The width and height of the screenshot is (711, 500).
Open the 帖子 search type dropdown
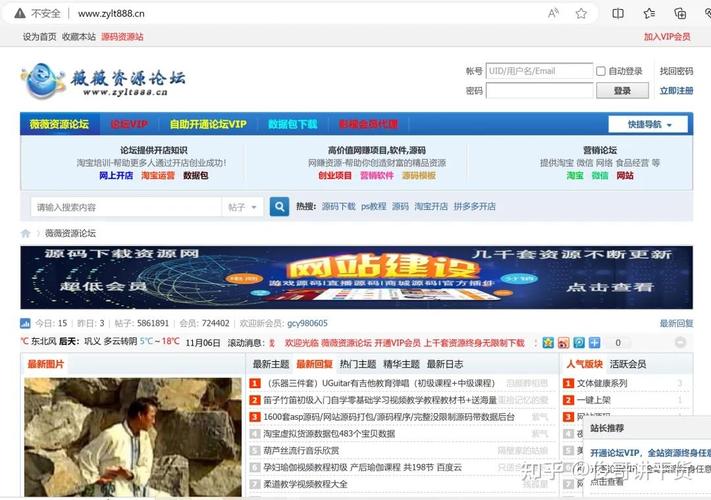243,207
